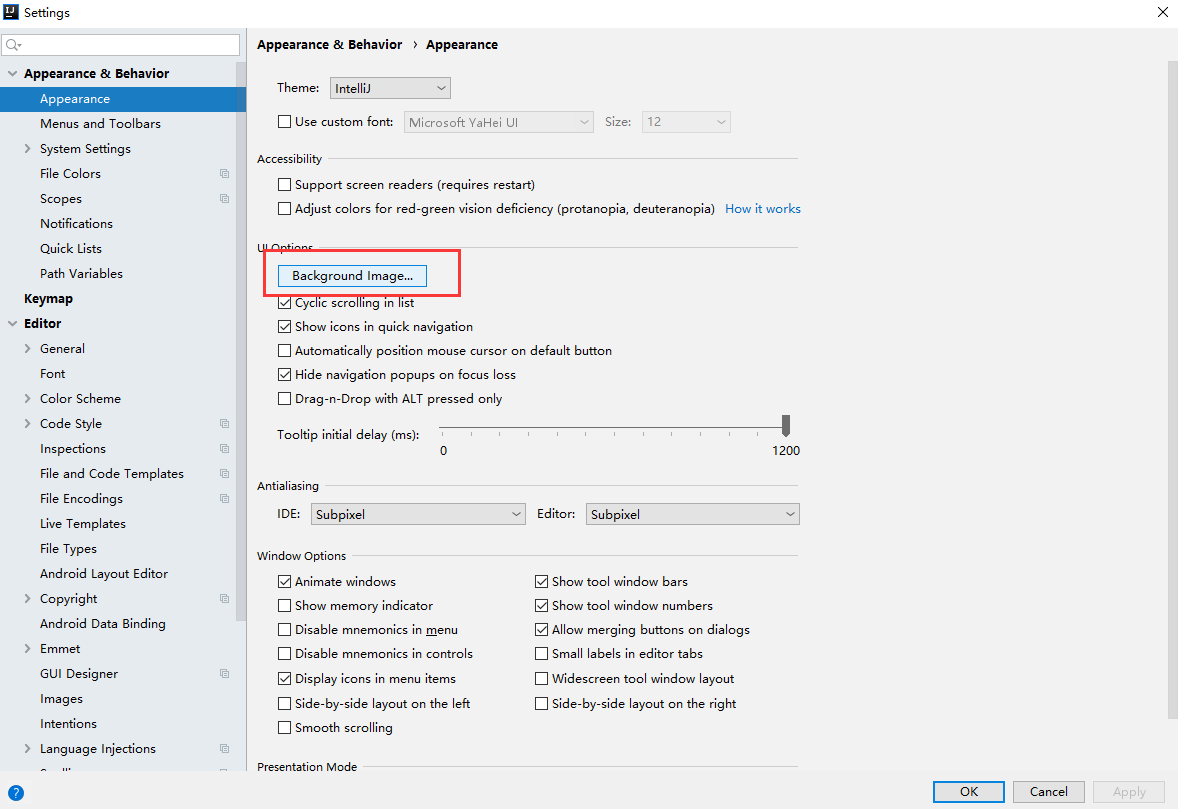1178x809 pixels.
Task: Open the Theme dropdown
Action: pyautogui.click(x=390, y=88)
